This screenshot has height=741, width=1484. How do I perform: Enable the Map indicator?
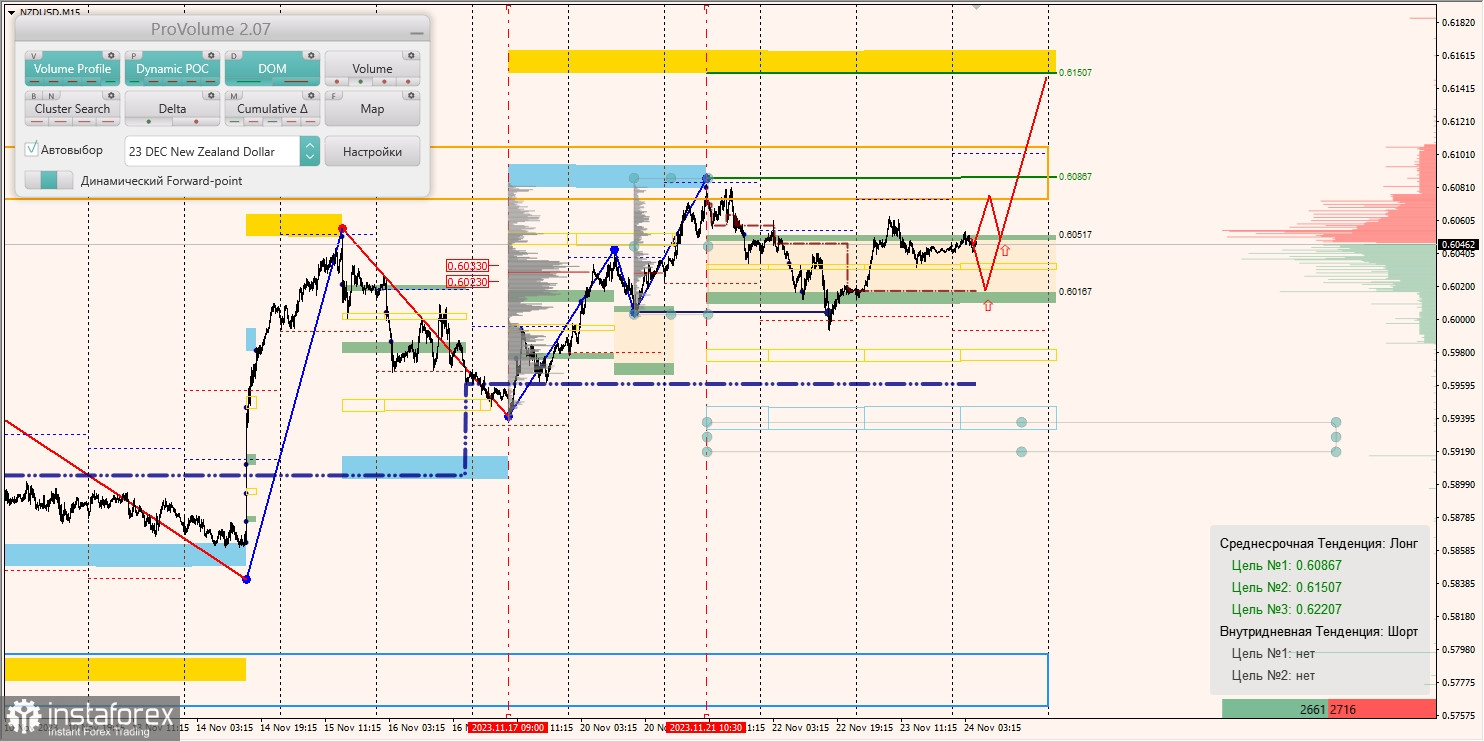372,109
